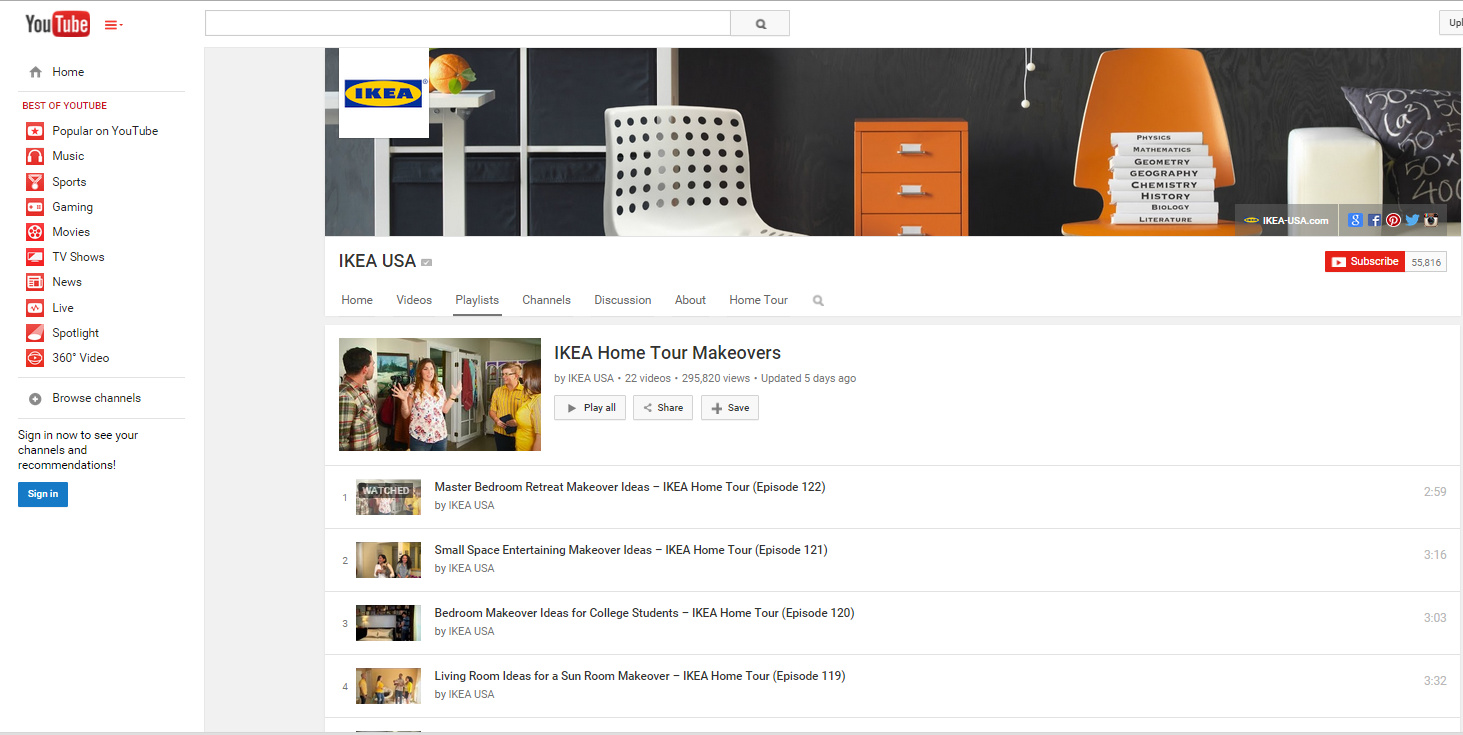Screen dimensions: 1463x735
Task: Open Master Bedroom Retreat Makeover Ideas video
Action: [x=629, y=487]
